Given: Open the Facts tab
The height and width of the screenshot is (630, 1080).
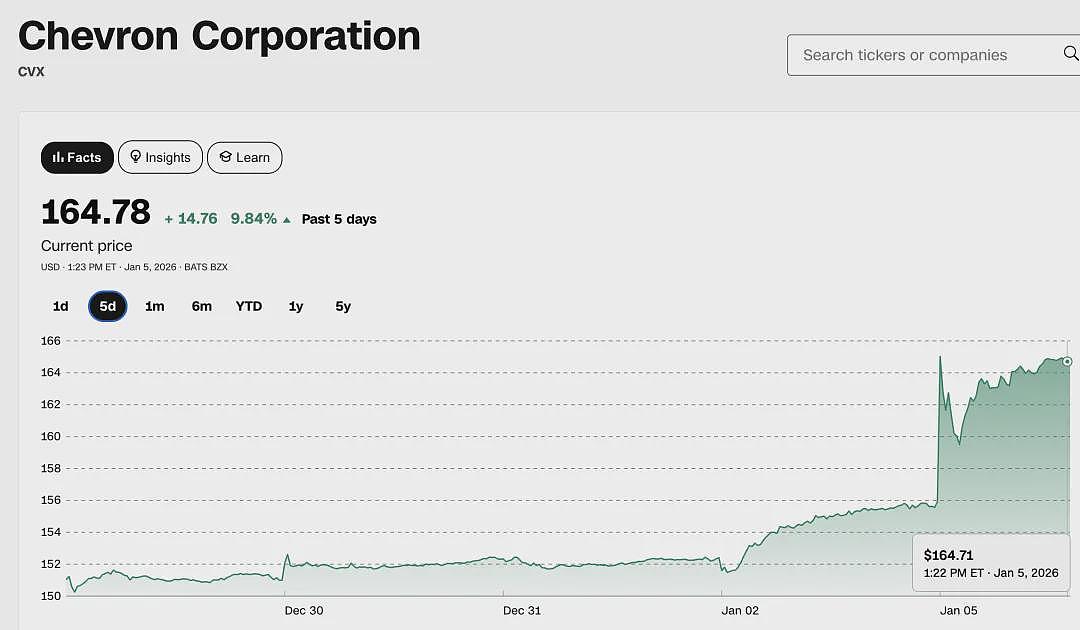Looking at the screenshot, I should coord(77,158).
